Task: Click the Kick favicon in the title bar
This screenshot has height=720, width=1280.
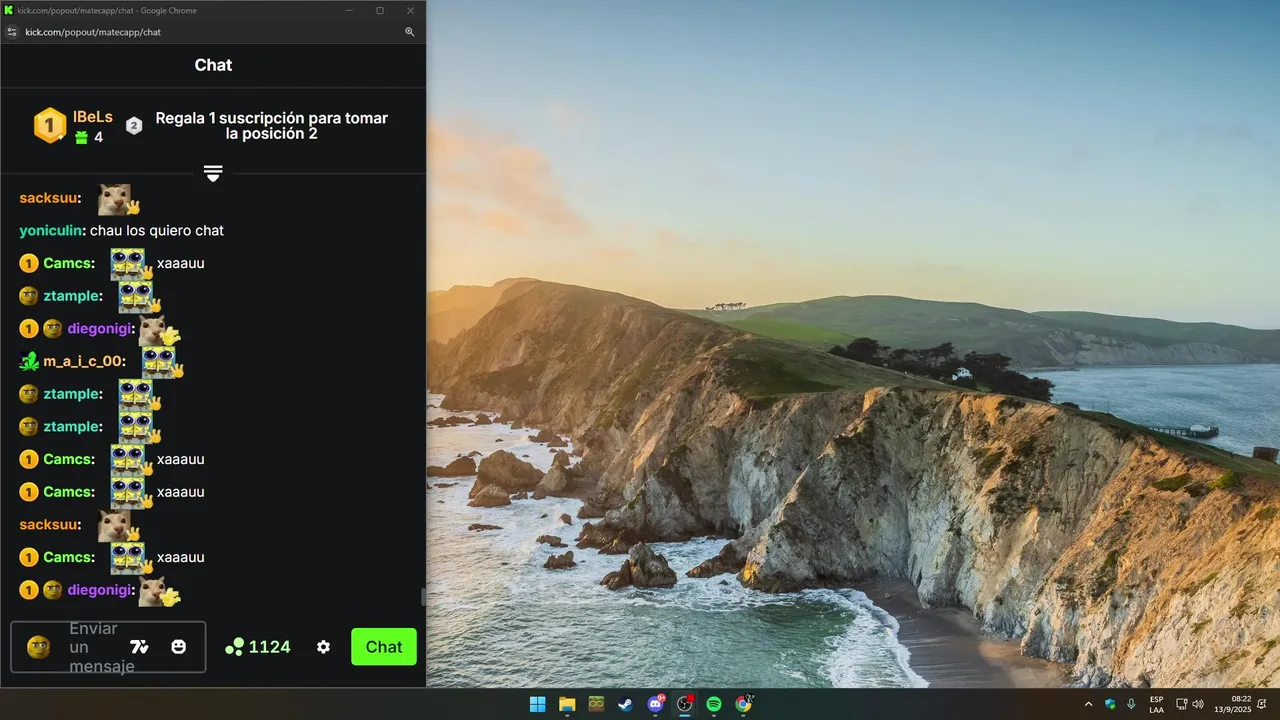Action: [9, 10]
